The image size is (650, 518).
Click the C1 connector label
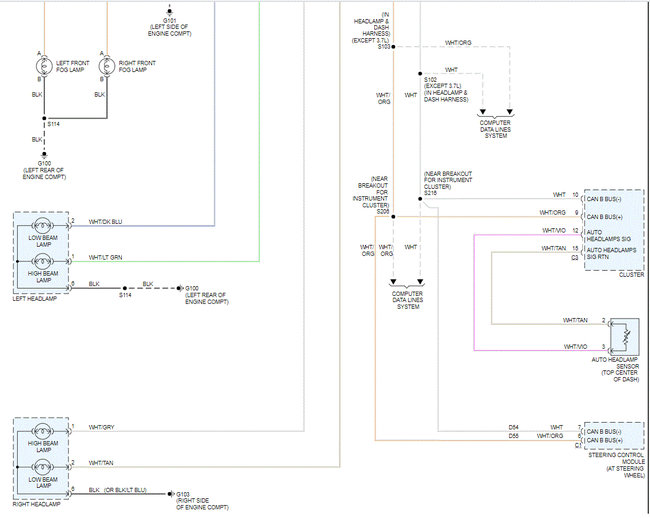[x=577, y=446]
